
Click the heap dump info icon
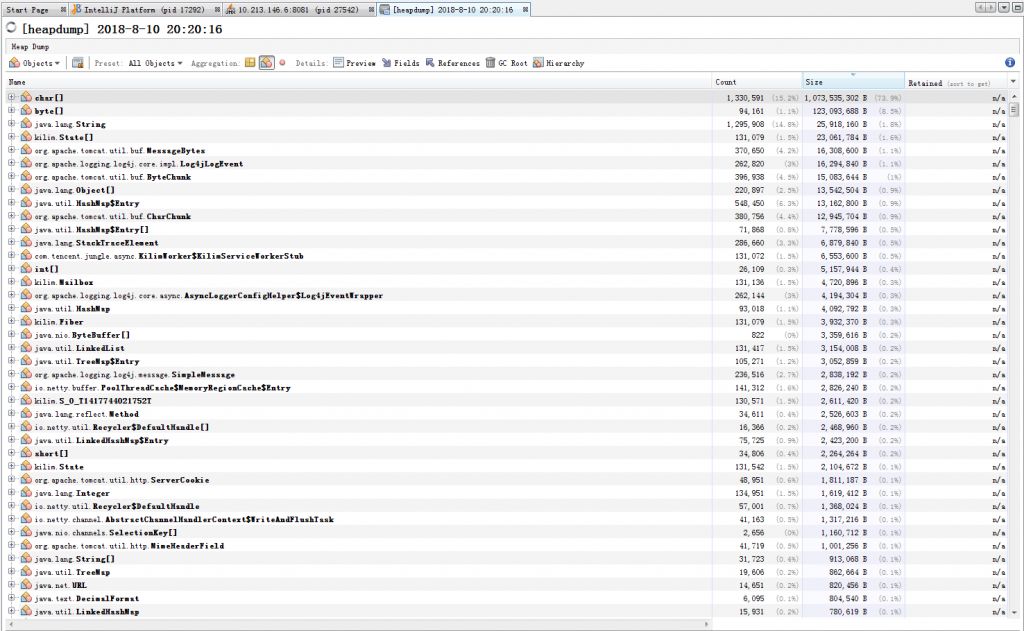click(x=1010, y=63)
